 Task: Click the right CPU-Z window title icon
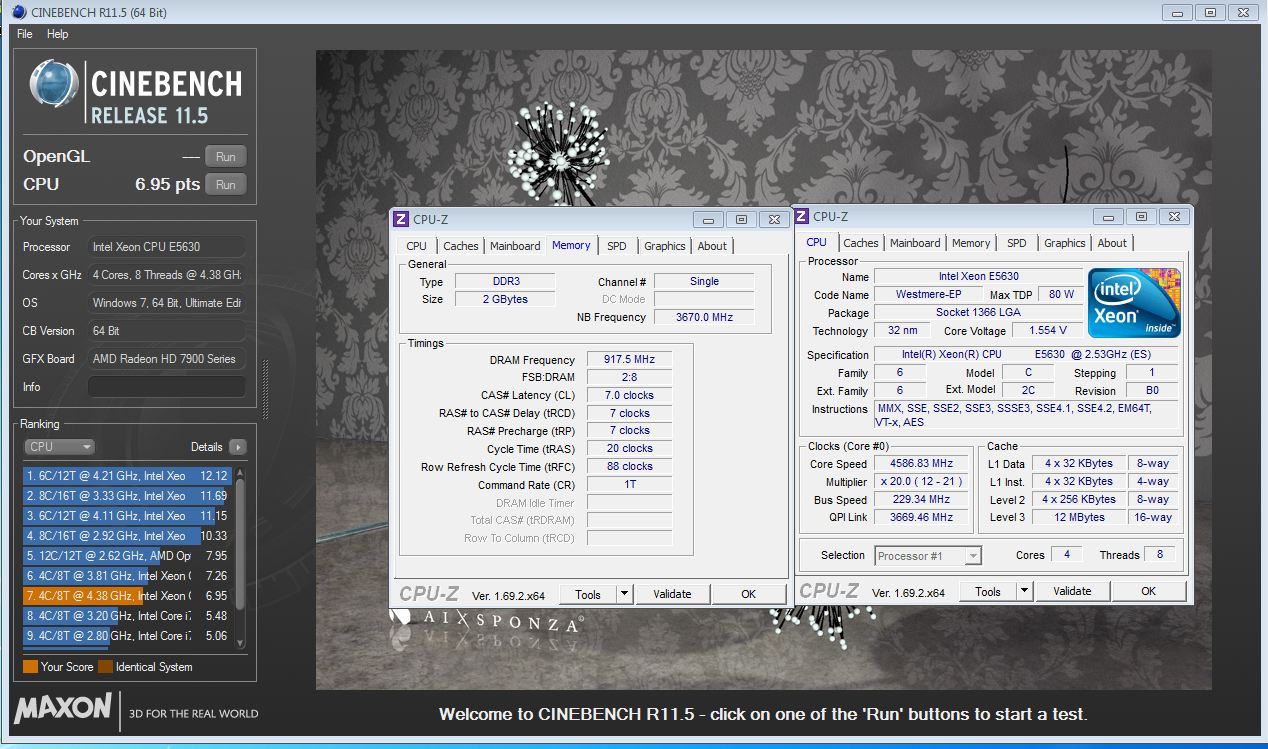point(801,216)
